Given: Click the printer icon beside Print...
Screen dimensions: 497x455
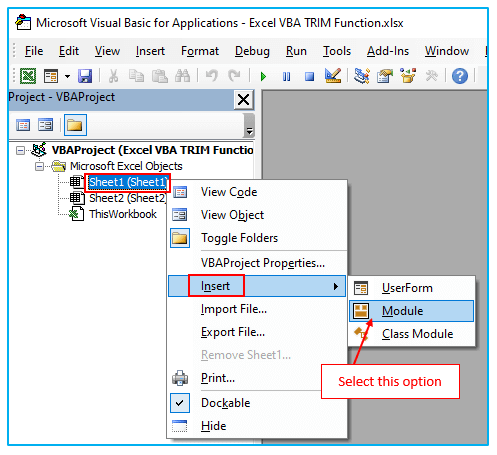Looking at the screenshot, I should (x=180, y=378).
